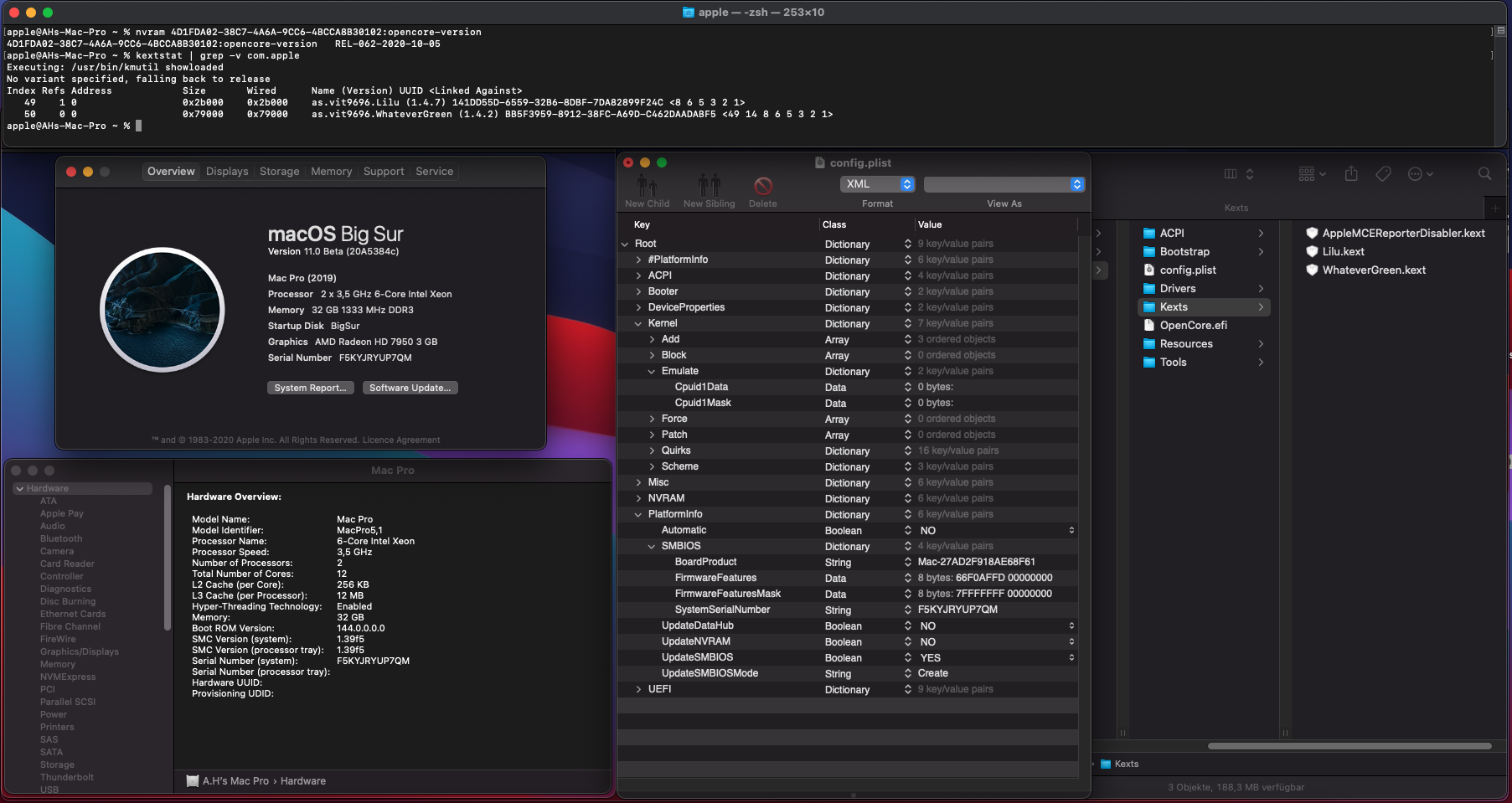Screen dimensions: 1512x803
Task: Click the Finder search magnifier icon
Action: 1484,173
